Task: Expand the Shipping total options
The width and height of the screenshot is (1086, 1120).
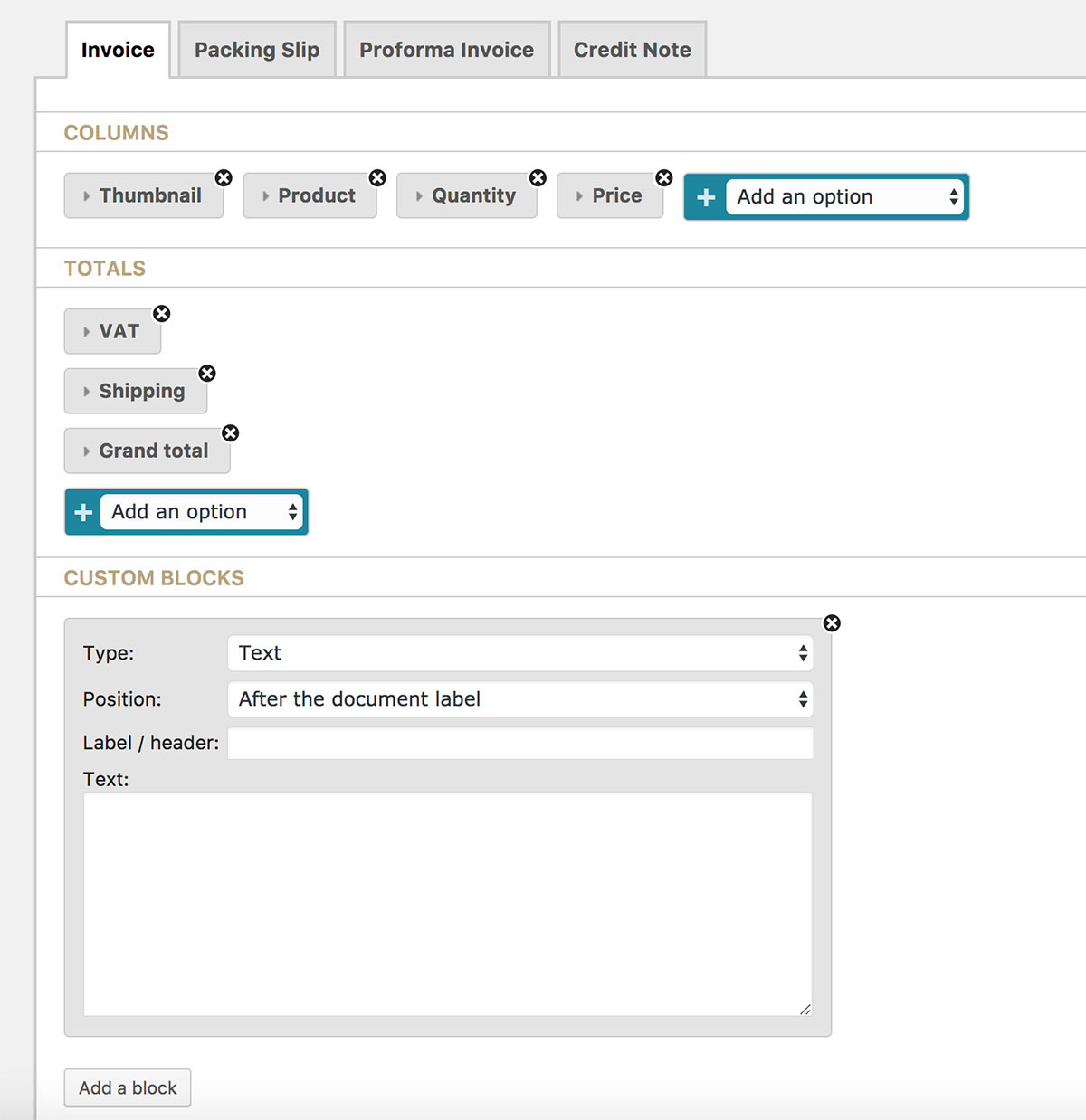Action: coord(136,391)
